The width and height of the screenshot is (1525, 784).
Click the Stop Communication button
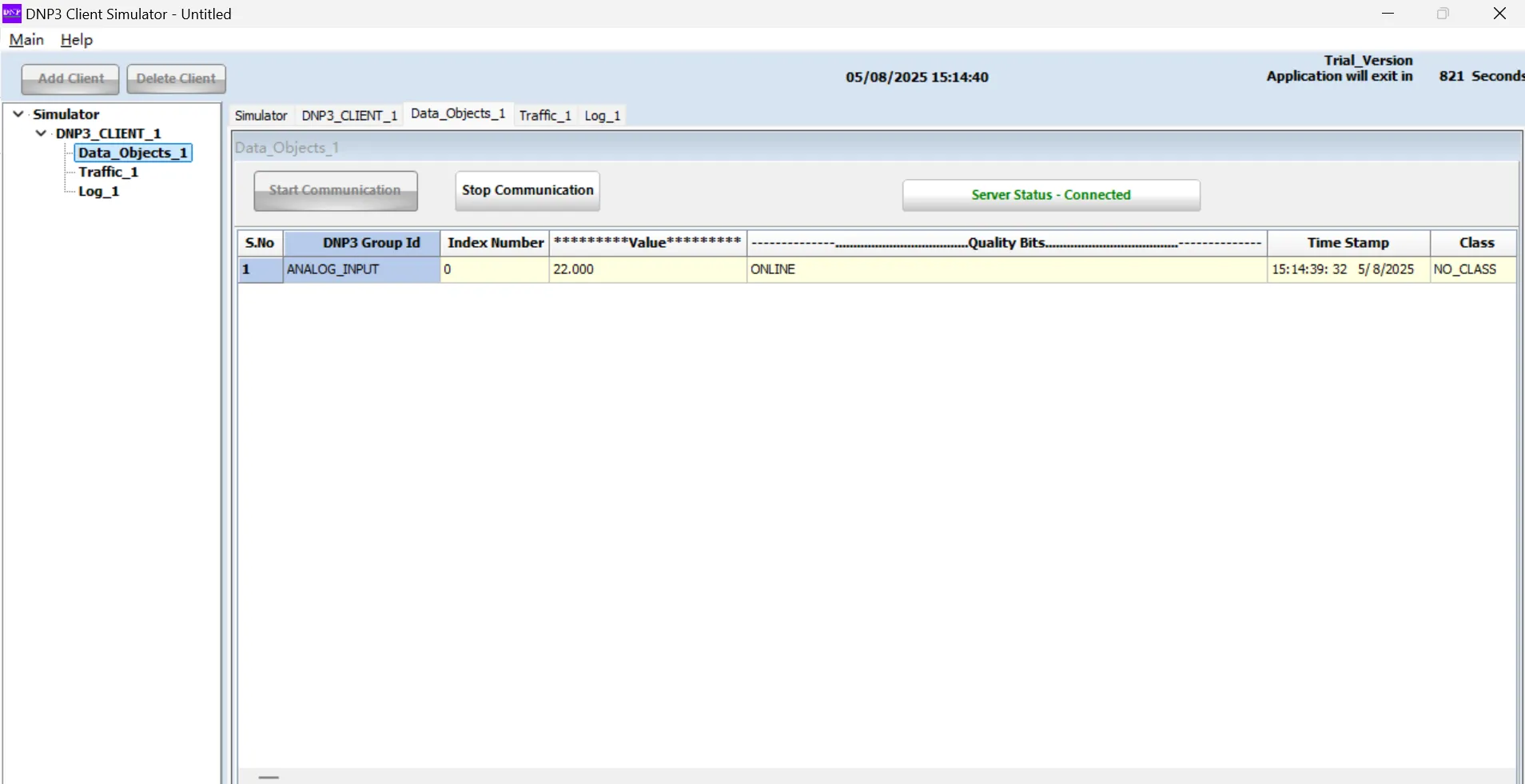[x=528, y=191]
